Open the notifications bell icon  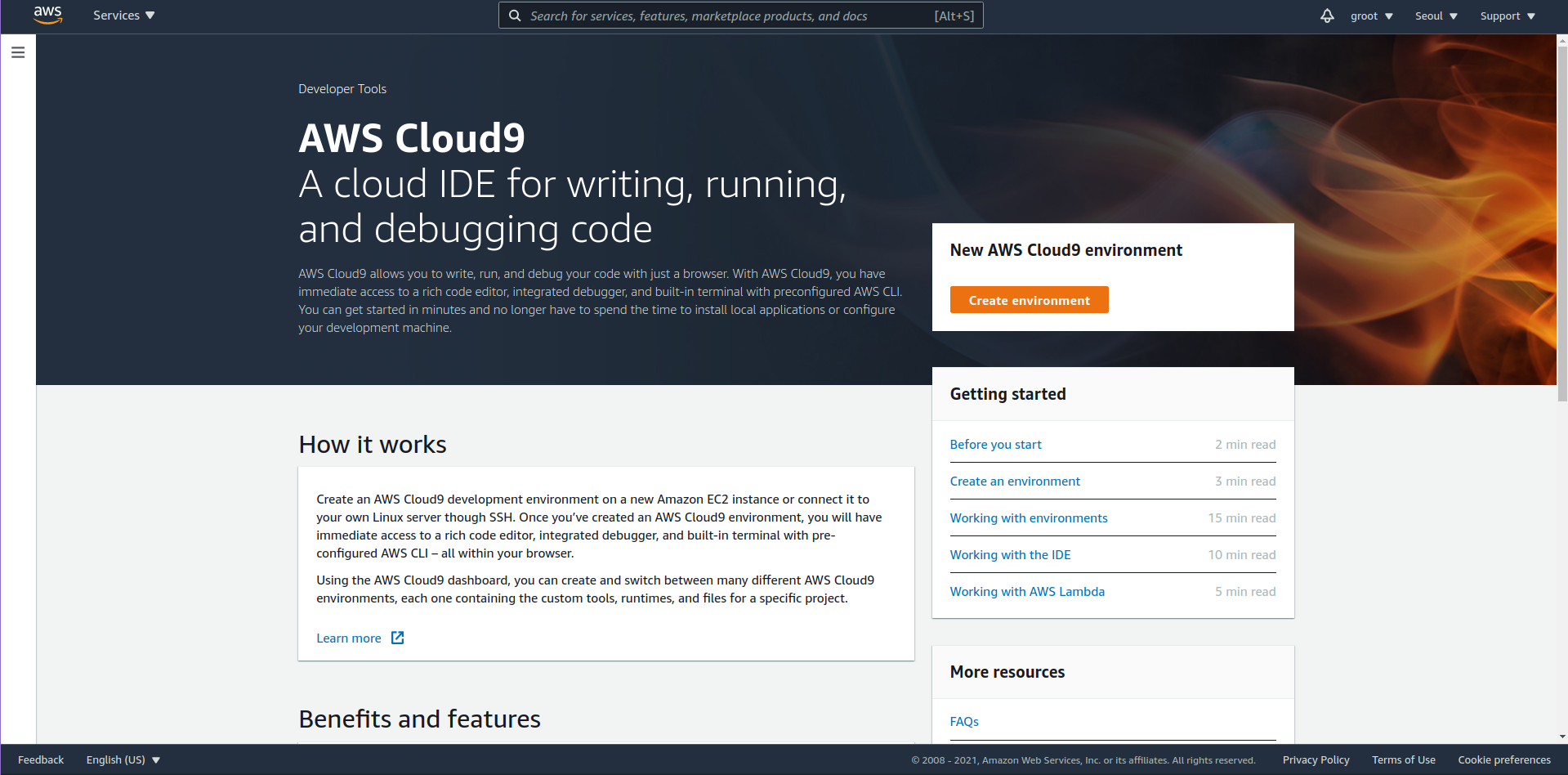(x=1327, y=16)
